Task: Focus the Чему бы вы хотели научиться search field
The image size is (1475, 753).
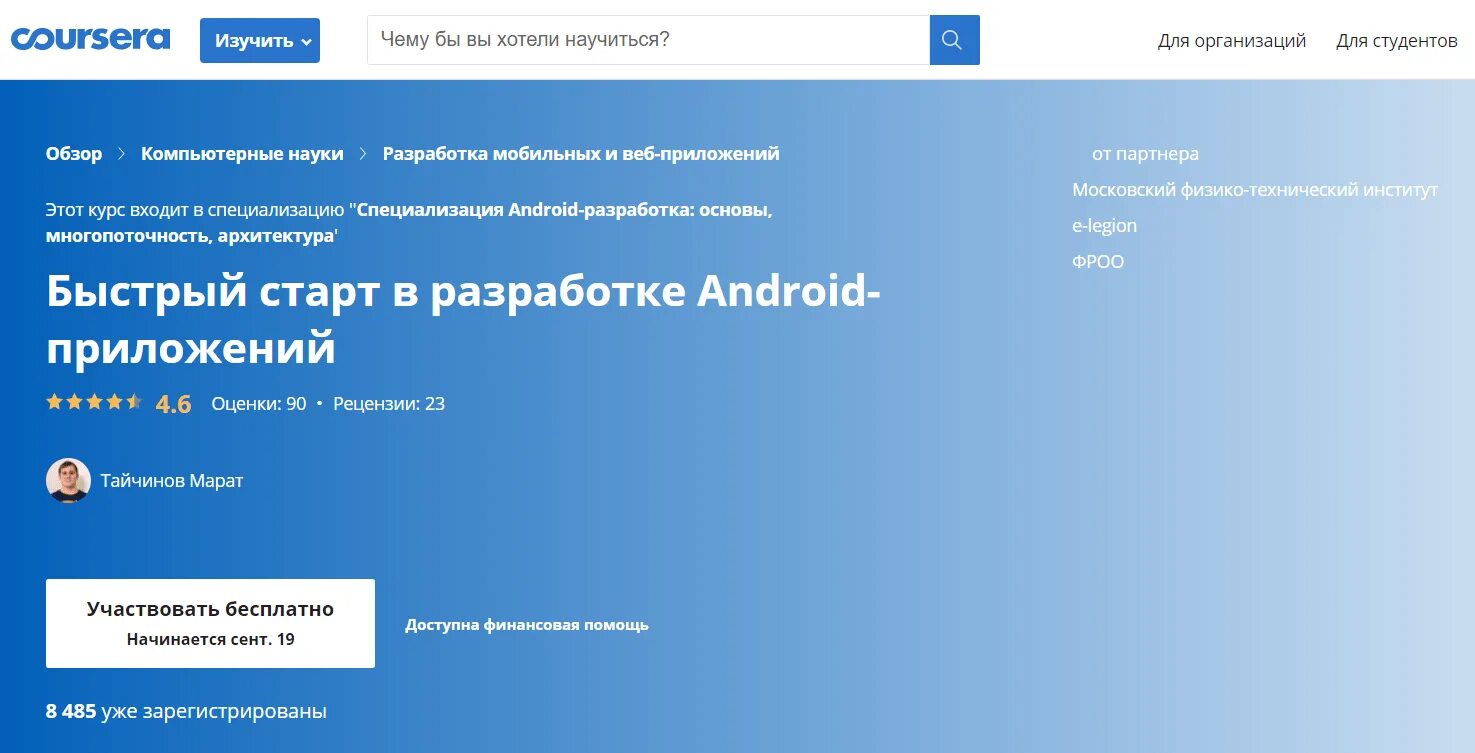Action: [648, 40]
